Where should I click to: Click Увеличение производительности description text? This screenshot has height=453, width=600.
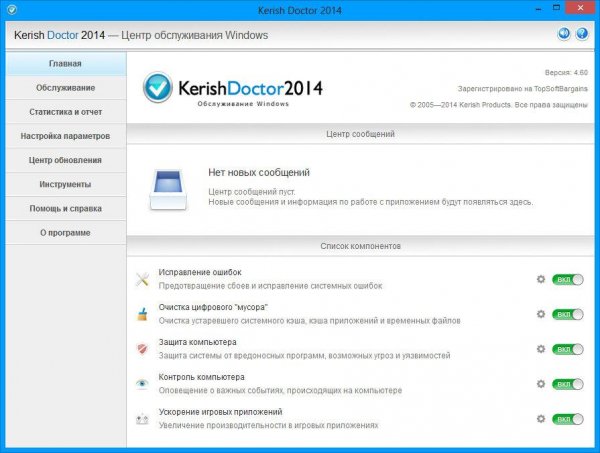tap(269, 425)
